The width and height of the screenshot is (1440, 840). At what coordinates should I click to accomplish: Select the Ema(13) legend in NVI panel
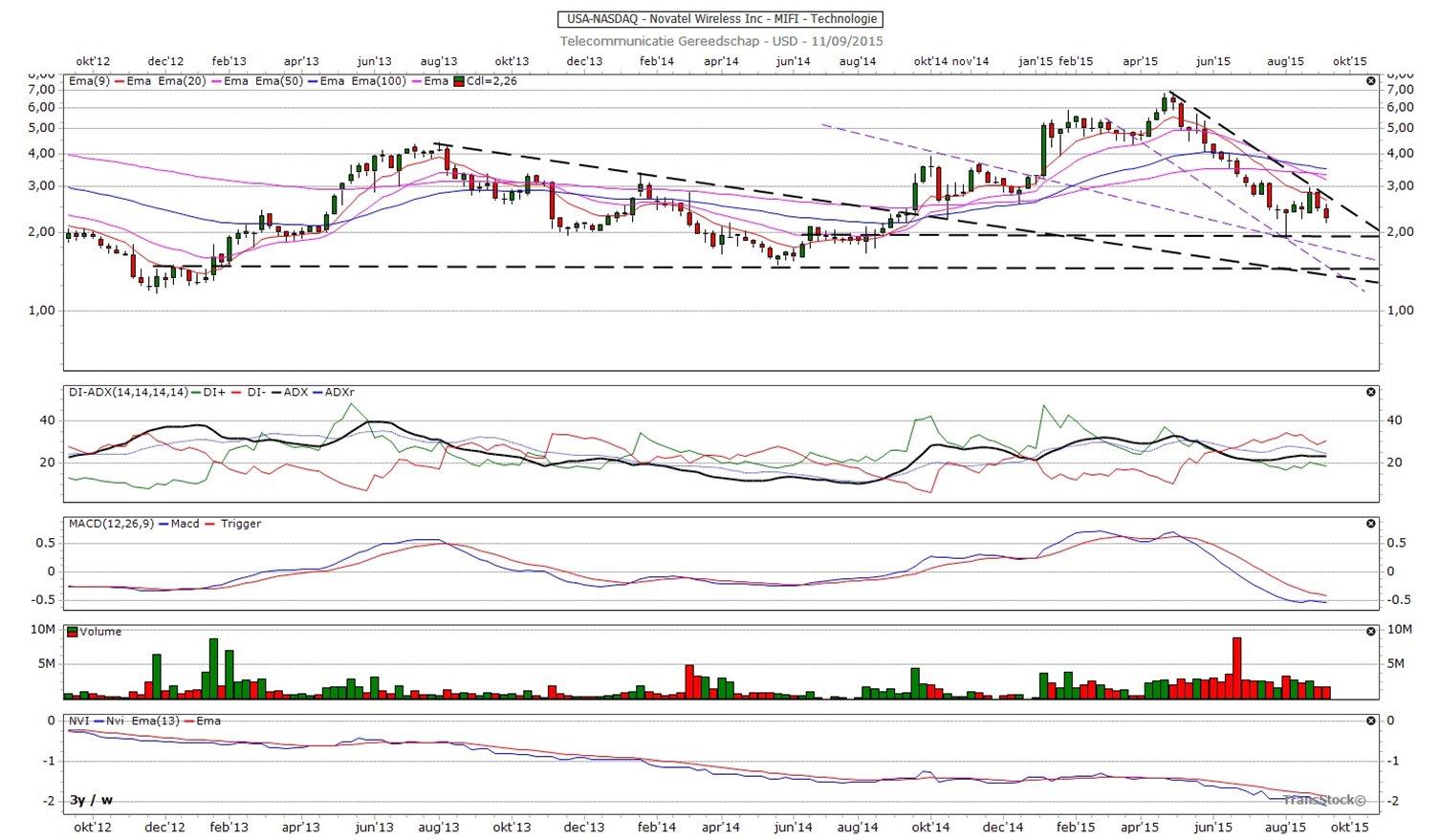[x=156, y=721]
